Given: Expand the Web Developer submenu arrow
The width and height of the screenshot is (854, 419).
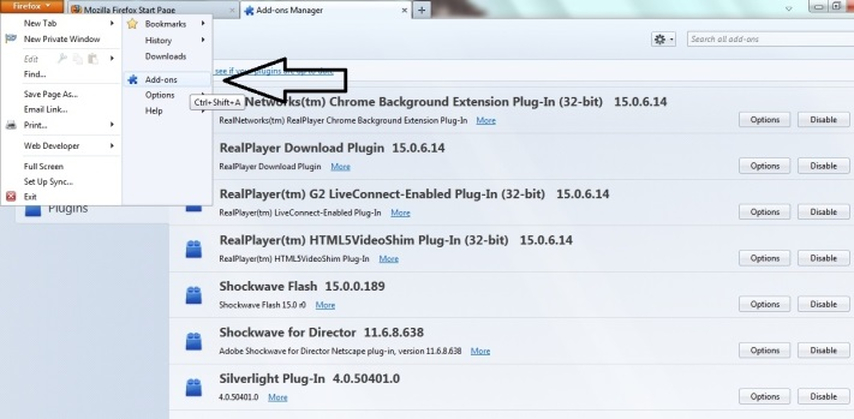Looking at the screenshot, I should pyautogui.click(x=112, y=145).
